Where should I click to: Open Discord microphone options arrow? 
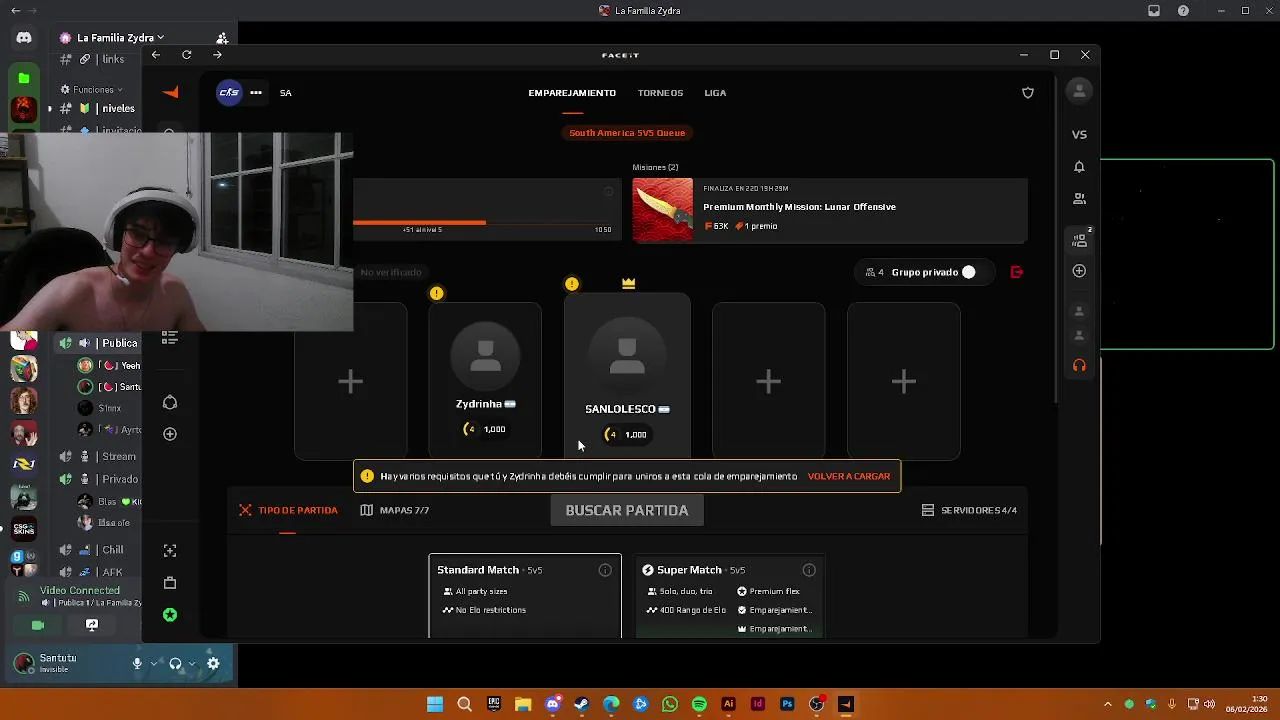coord(153,663)
